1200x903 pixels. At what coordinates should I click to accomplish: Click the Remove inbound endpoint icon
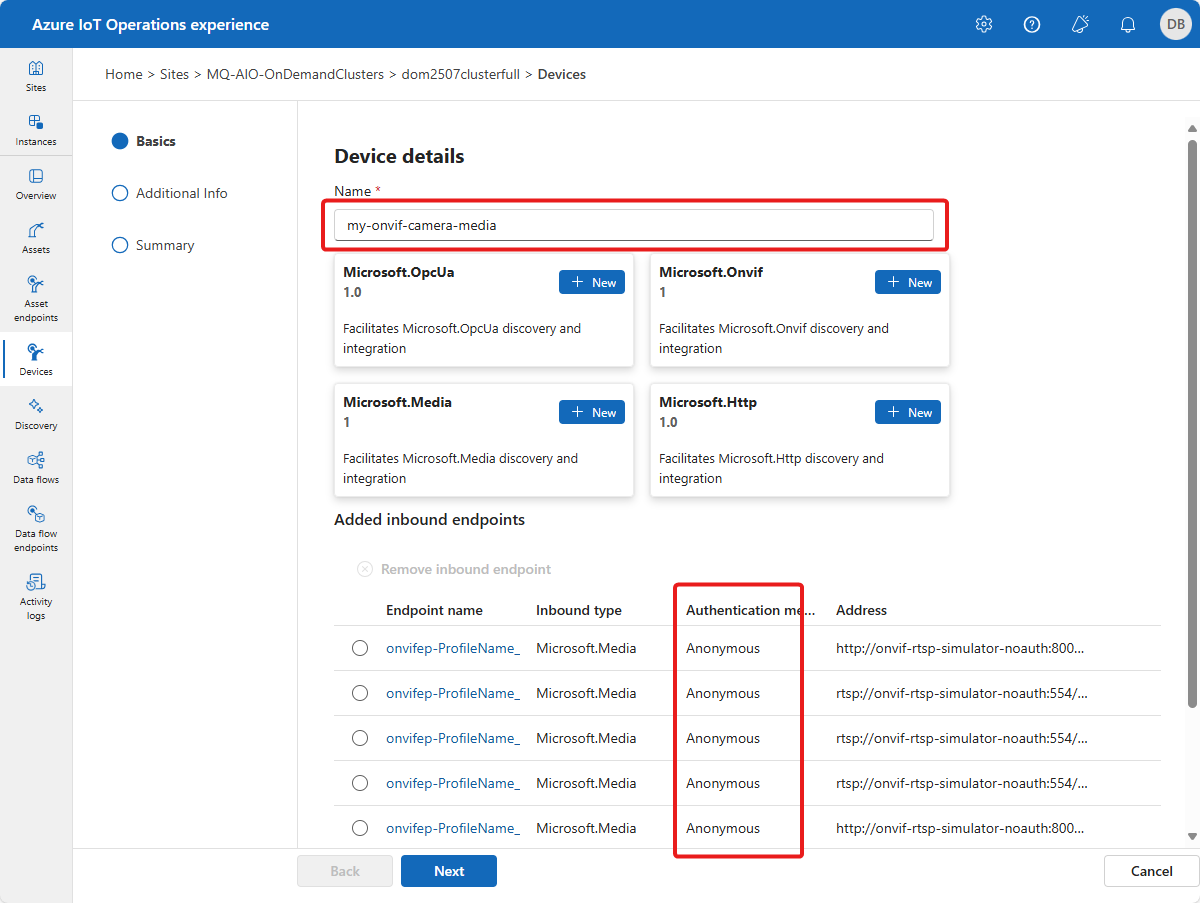coord(365,569)
